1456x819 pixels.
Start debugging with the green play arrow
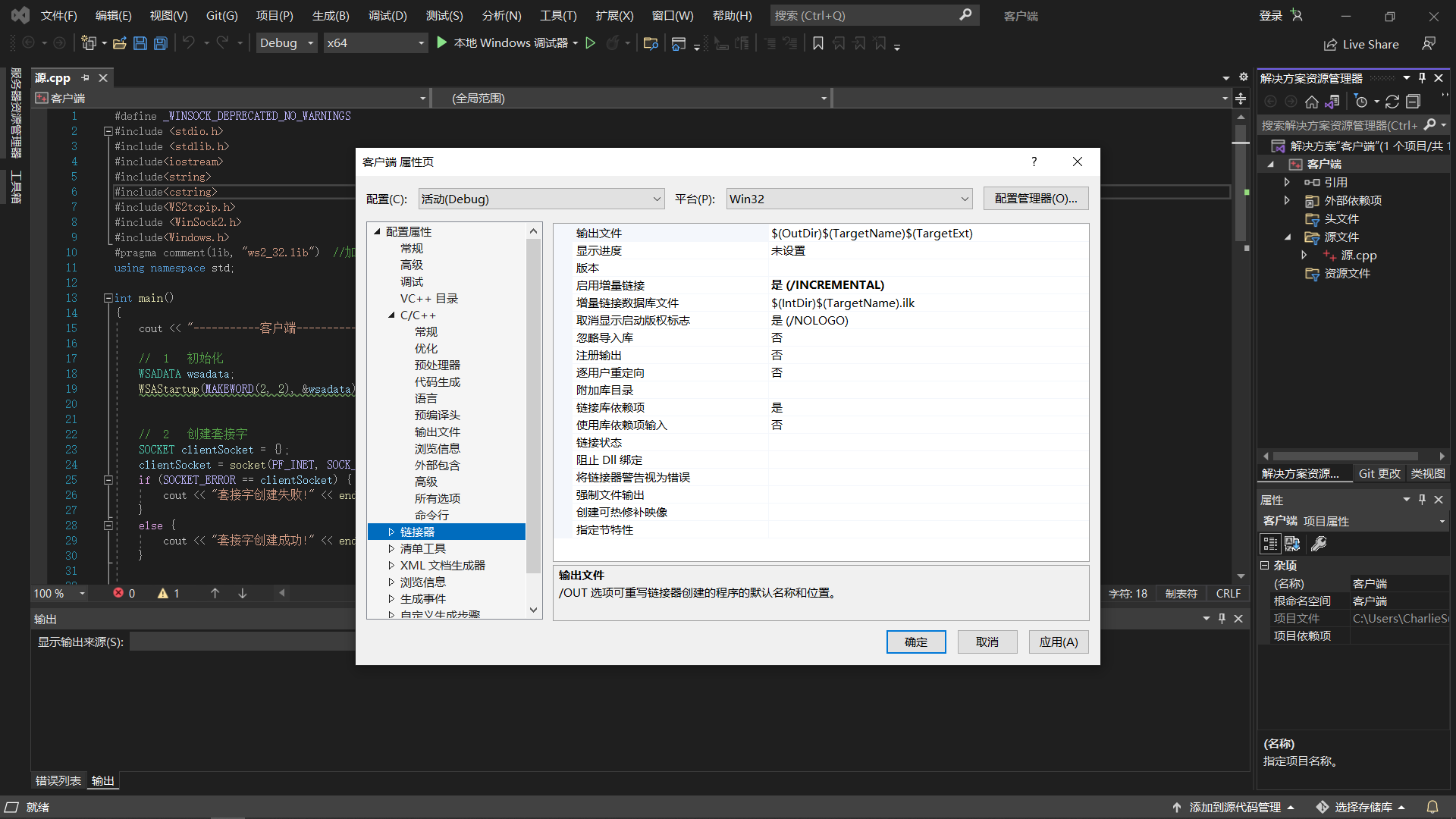tap(442, 43)
